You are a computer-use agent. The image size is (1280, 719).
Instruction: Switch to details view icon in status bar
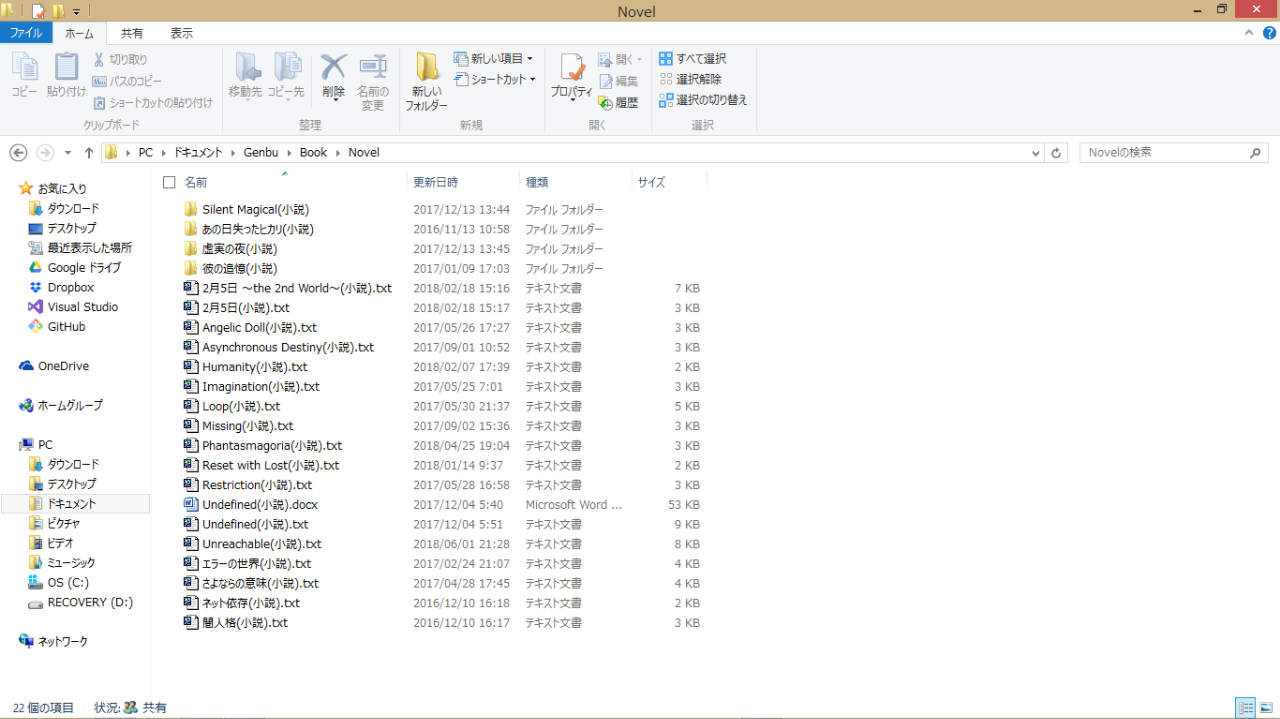click(1245, 707)
